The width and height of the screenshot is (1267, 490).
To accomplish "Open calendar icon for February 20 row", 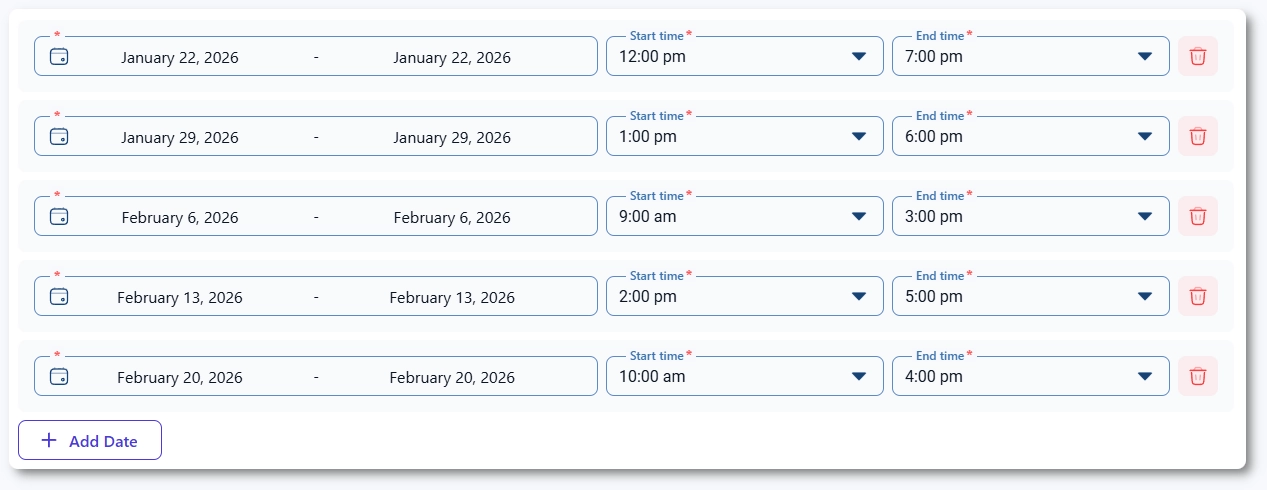I will (59, 377).
